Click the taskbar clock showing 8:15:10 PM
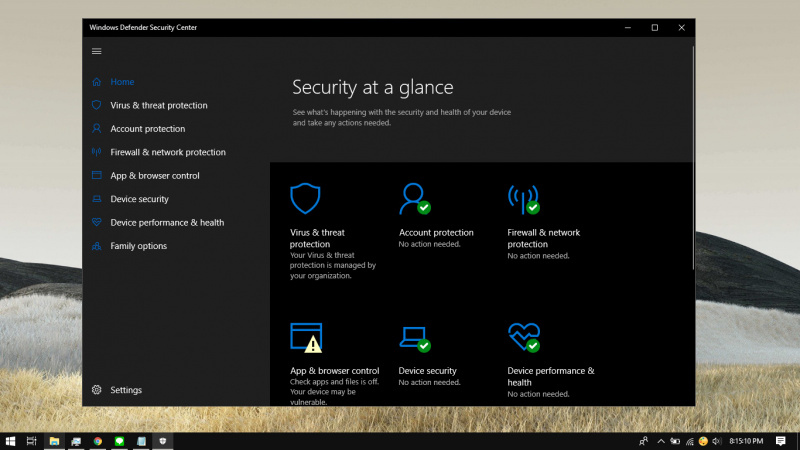The height and width of the screenshot is (450, 800). (x=746, y=441)
